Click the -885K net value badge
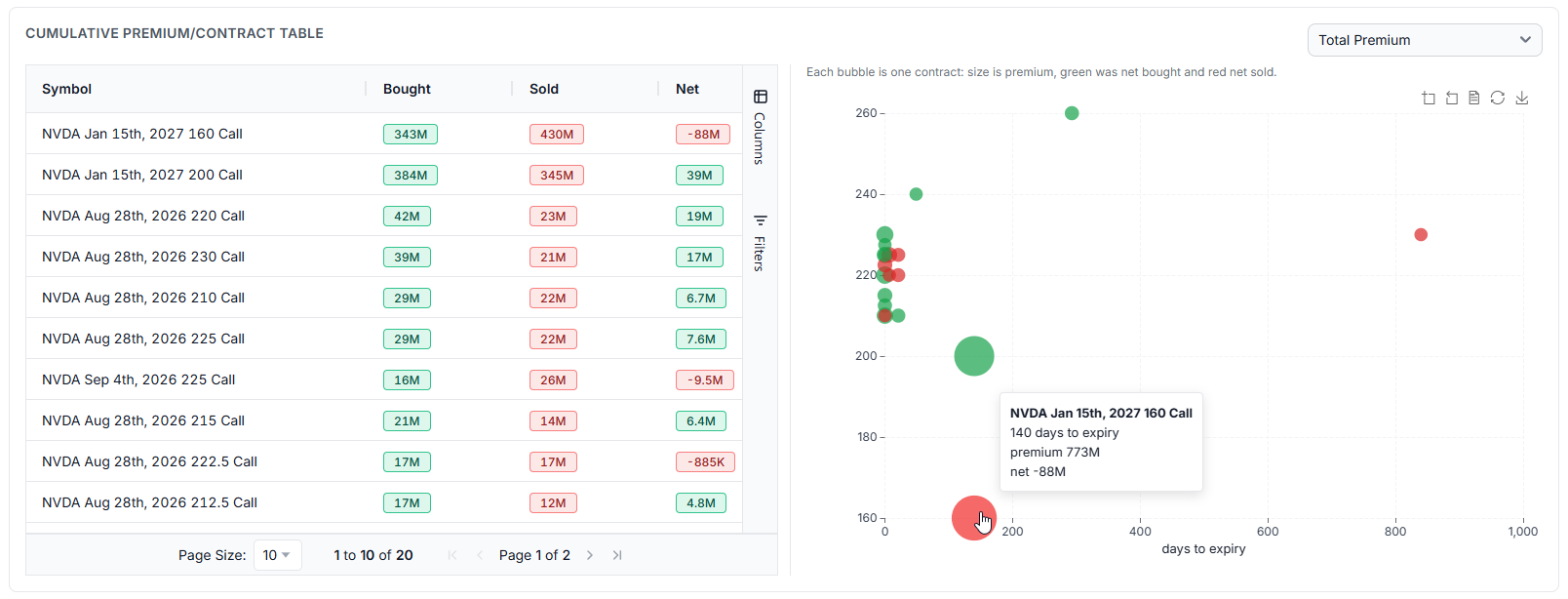 706,462
